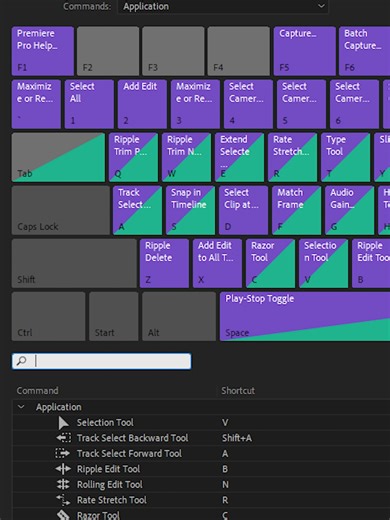Select the empty F2 key
Viewport: 390px width, 520px height.
tap(108, 51)
